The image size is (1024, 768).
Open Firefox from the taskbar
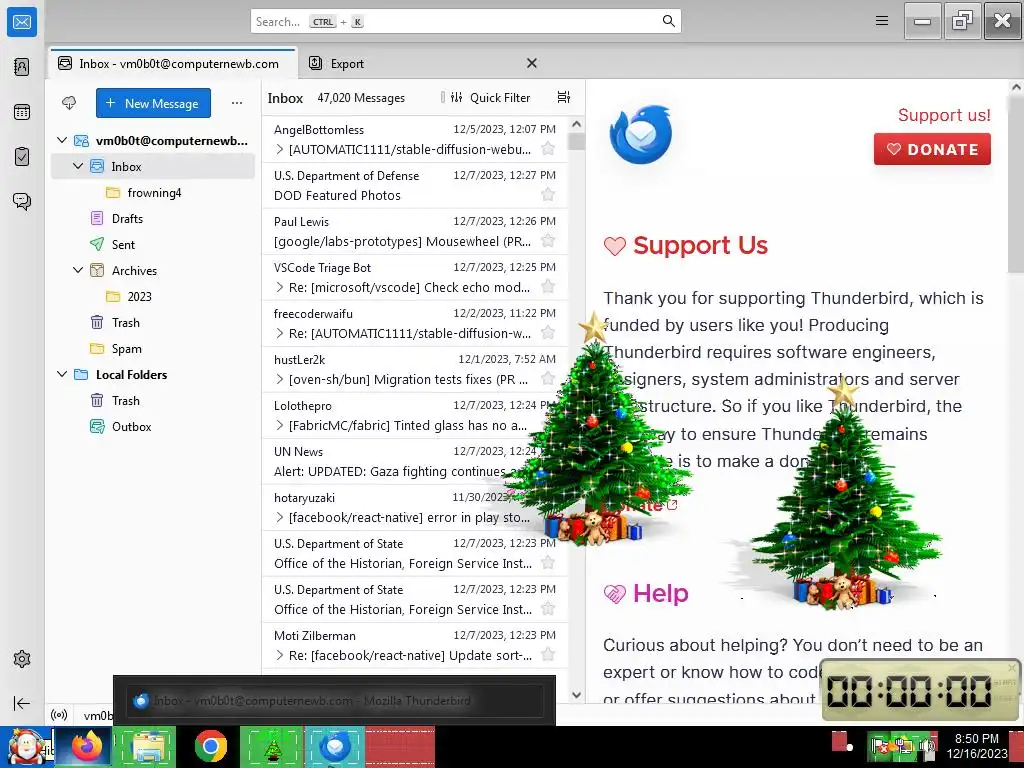point(86,746)
